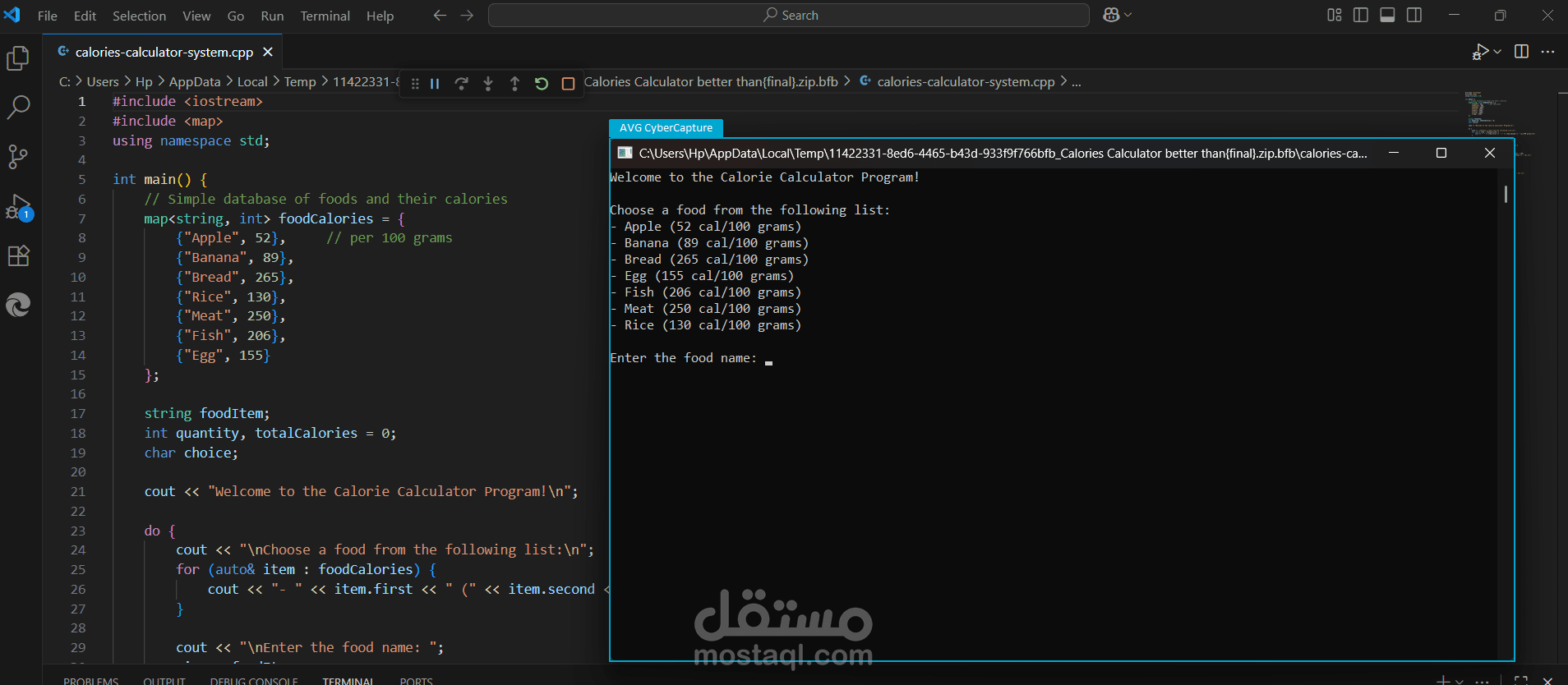Viewport: 1568px width, 685px height.
Task: Grab the debug toolbar drag handle
Action: (415, 84)
